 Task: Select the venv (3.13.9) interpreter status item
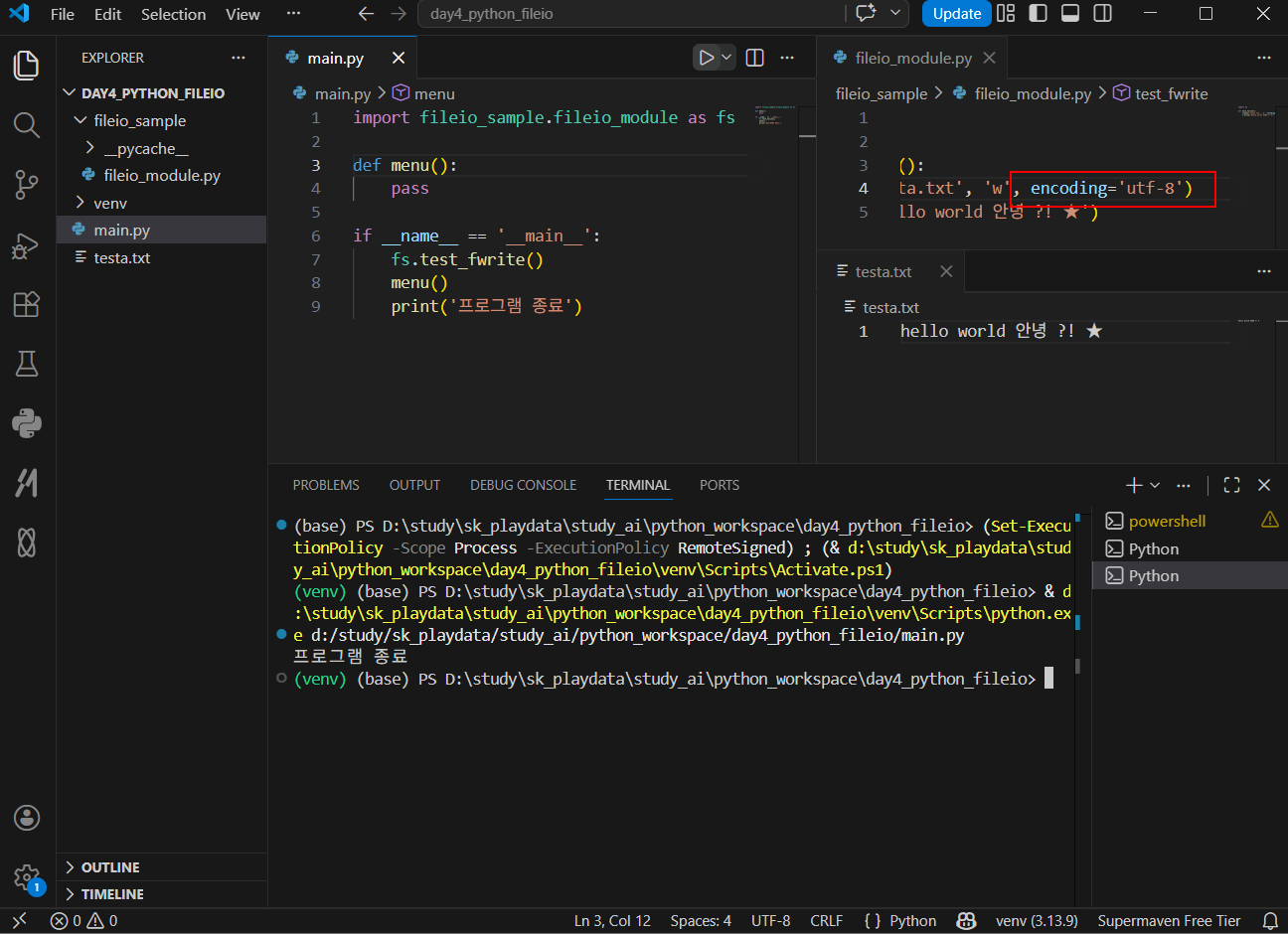click(x=1037, y=921)
